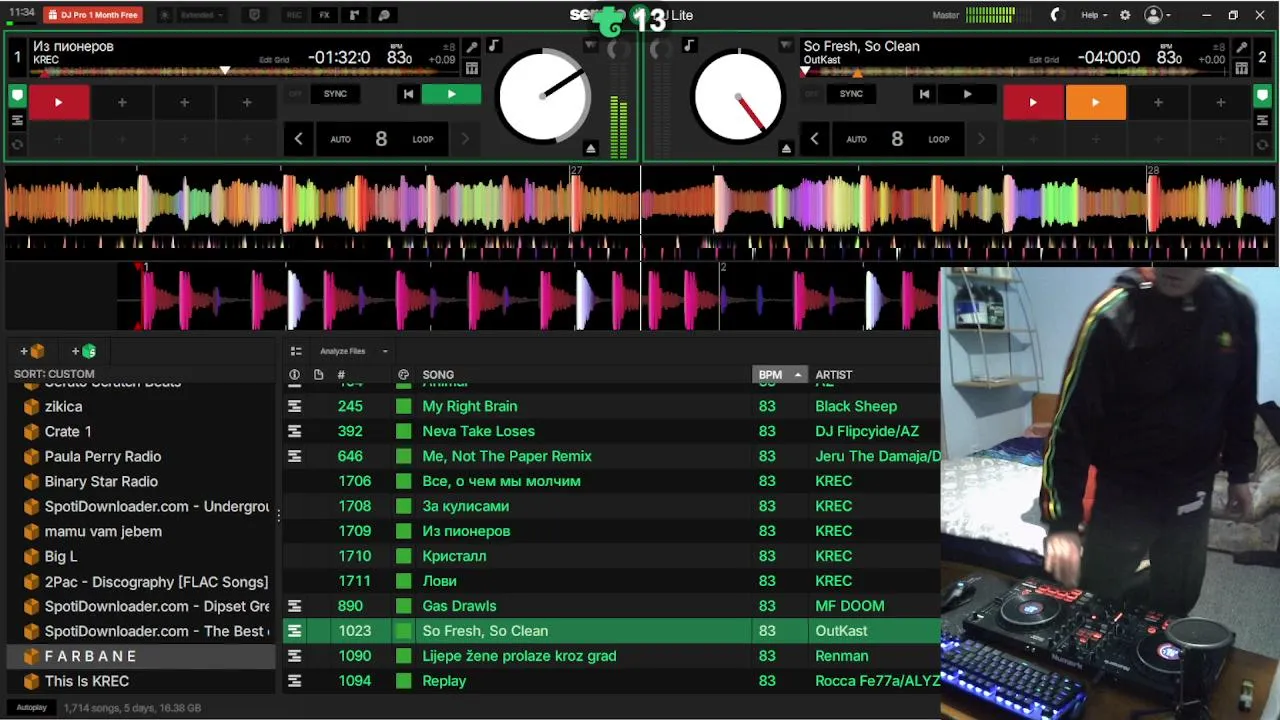The height and width of the screenshot is (720, 1280).
Task: Open the Analyze Files dropdown
Action: point(353,351)
